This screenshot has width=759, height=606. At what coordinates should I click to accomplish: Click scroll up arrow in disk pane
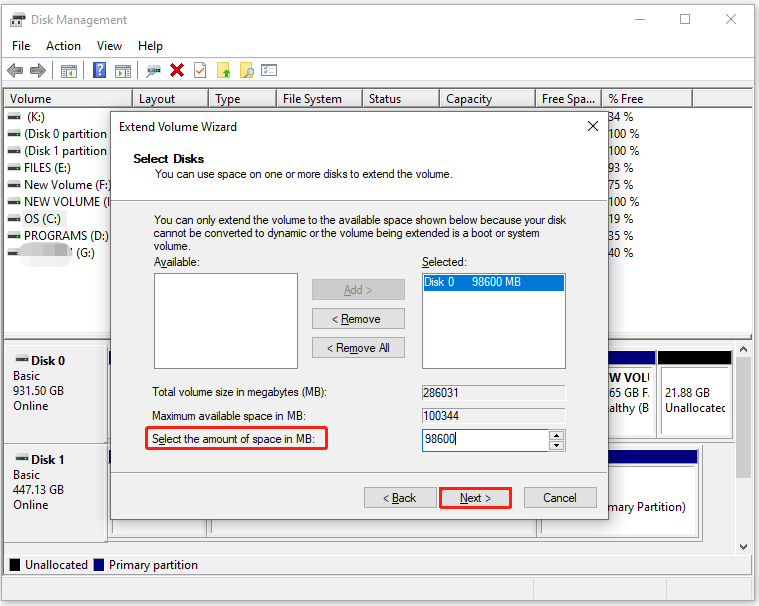[744, 349]
